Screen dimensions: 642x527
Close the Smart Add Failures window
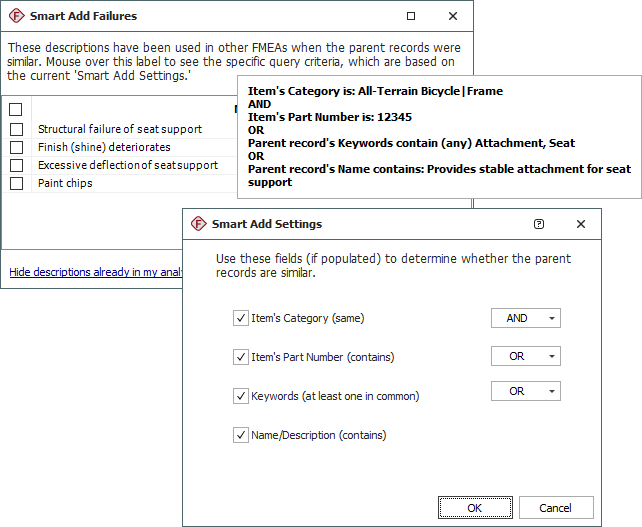click(453, 16)
